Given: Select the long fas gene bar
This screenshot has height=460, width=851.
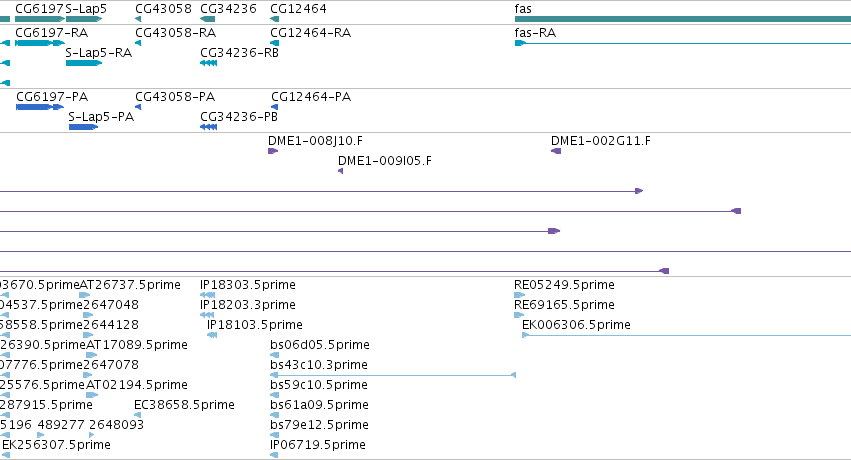Looking at the screenshot, I should 683,19.
